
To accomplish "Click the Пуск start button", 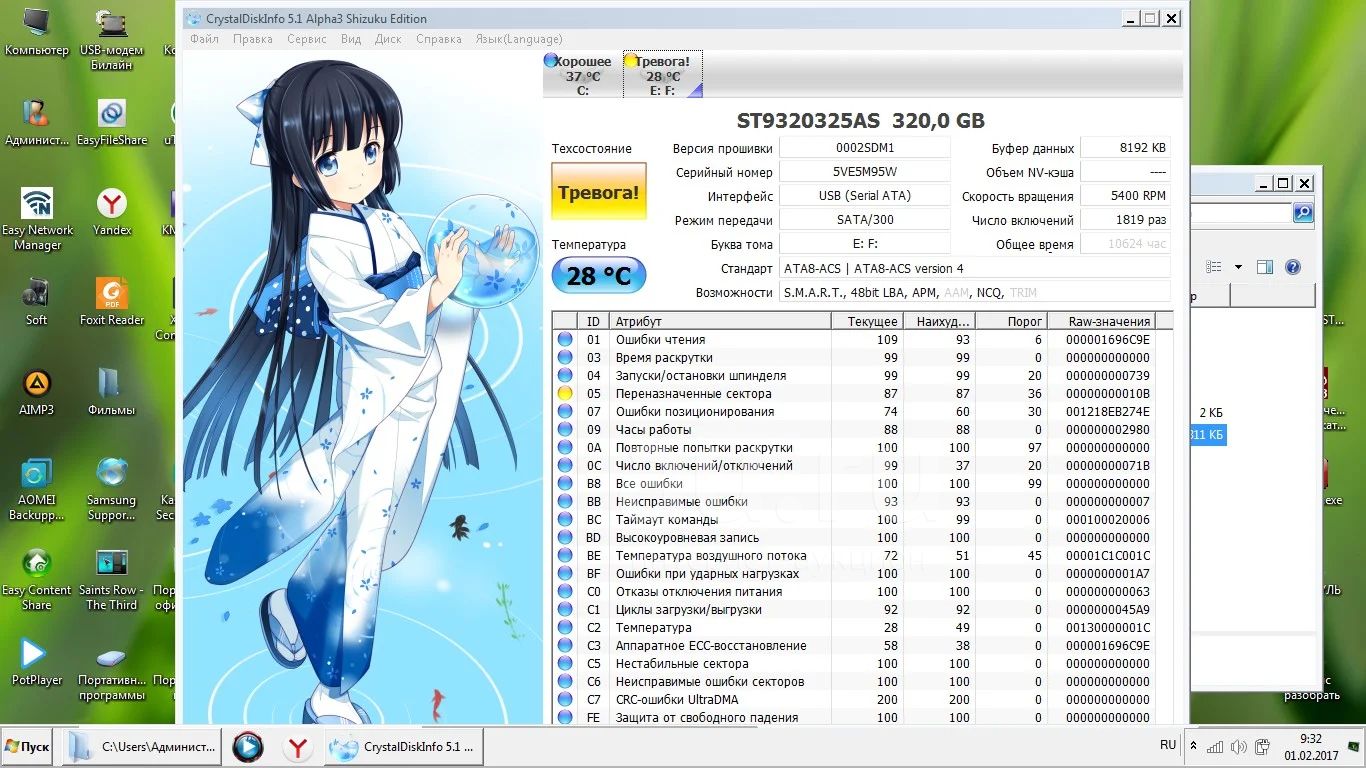I will click(x=28, y=747).
